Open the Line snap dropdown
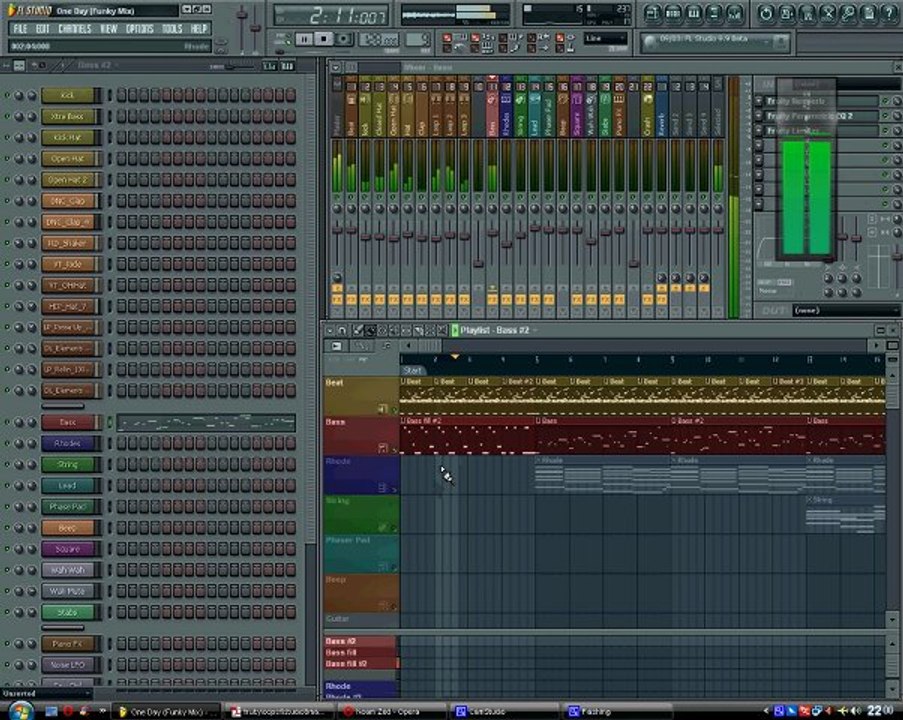This screenshot has width=903, height=720. pos(605,39)
